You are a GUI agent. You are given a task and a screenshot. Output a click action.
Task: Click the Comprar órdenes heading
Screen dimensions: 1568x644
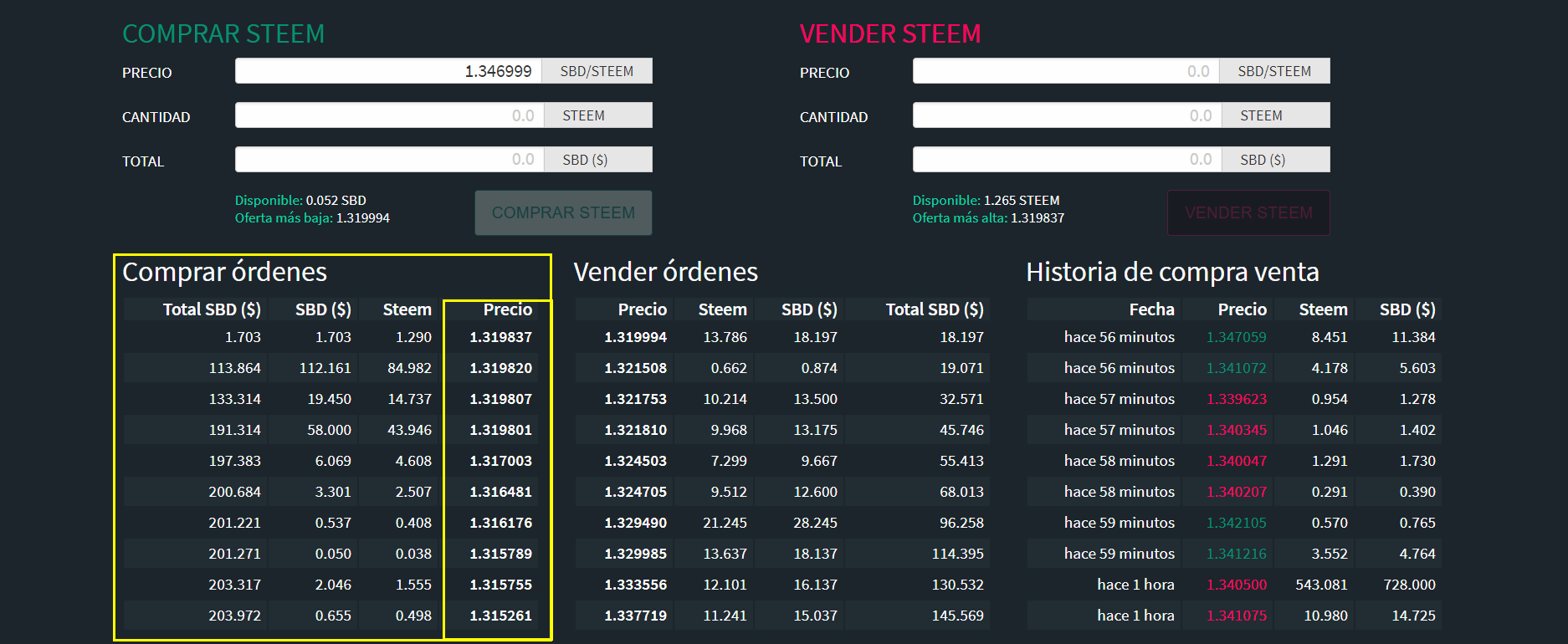point(225,272)
